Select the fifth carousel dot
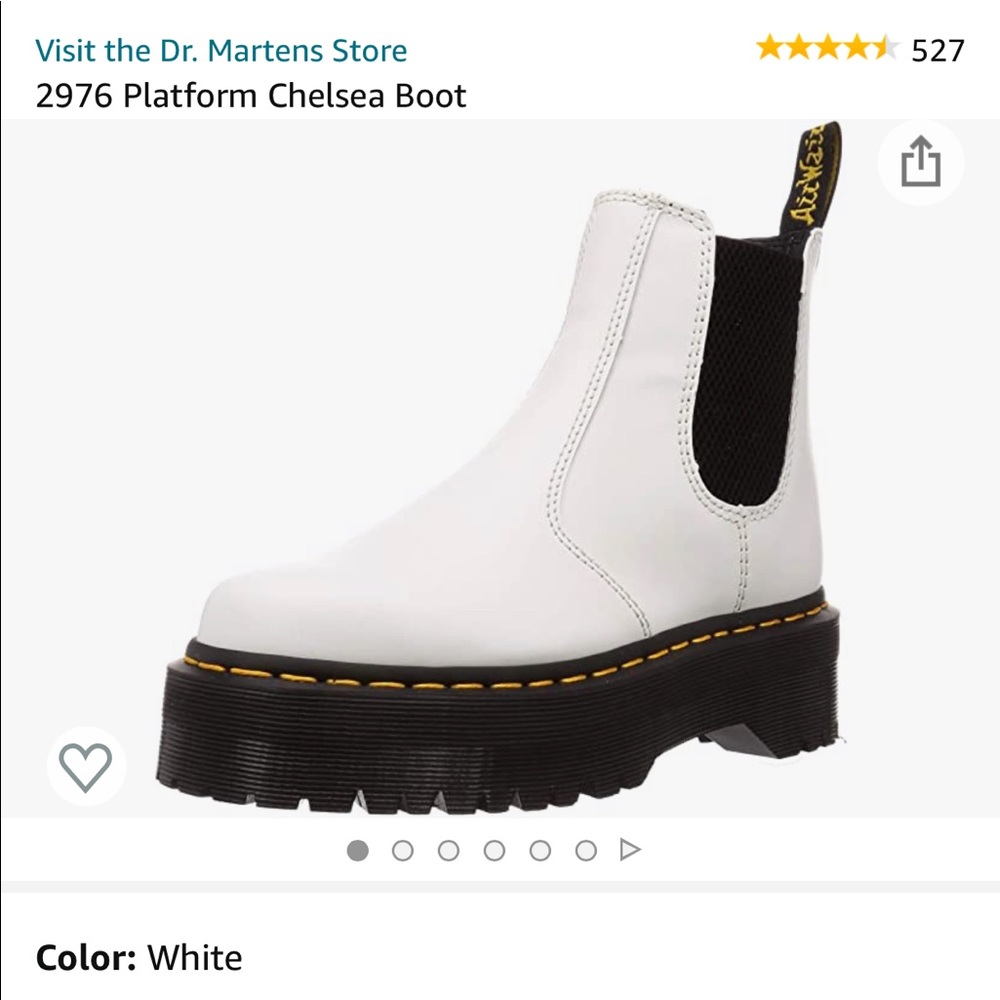 point(538,851)
